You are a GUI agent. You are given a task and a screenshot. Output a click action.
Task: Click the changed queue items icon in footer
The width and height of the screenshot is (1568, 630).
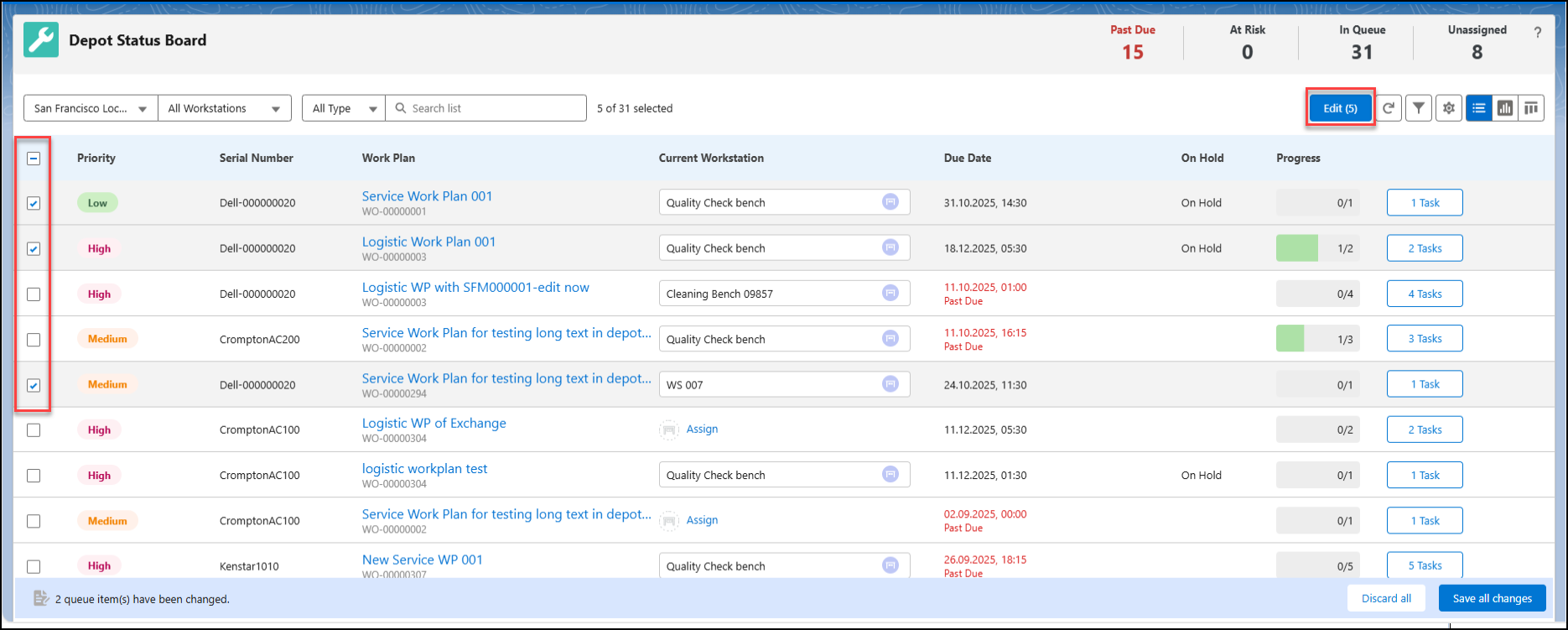point(40,598)
